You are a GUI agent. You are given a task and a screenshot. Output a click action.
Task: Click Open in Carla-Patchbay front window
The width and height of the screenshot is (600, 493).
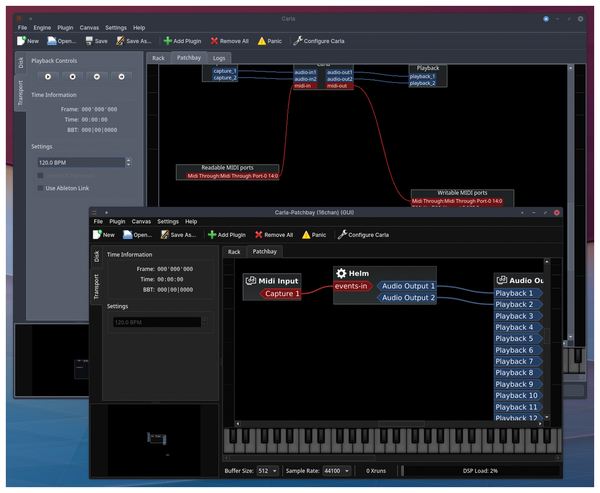point(137,235)
